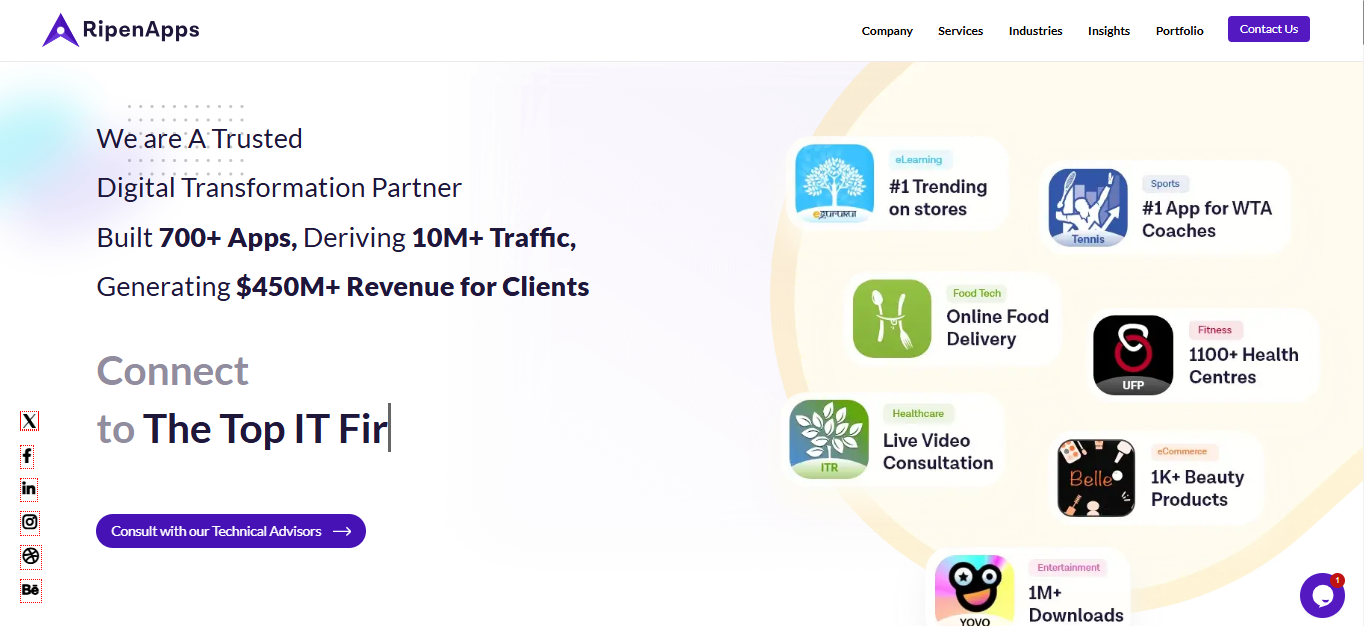Click Consult with our Technical Advisors button
1364x626 pixels.
231,531
